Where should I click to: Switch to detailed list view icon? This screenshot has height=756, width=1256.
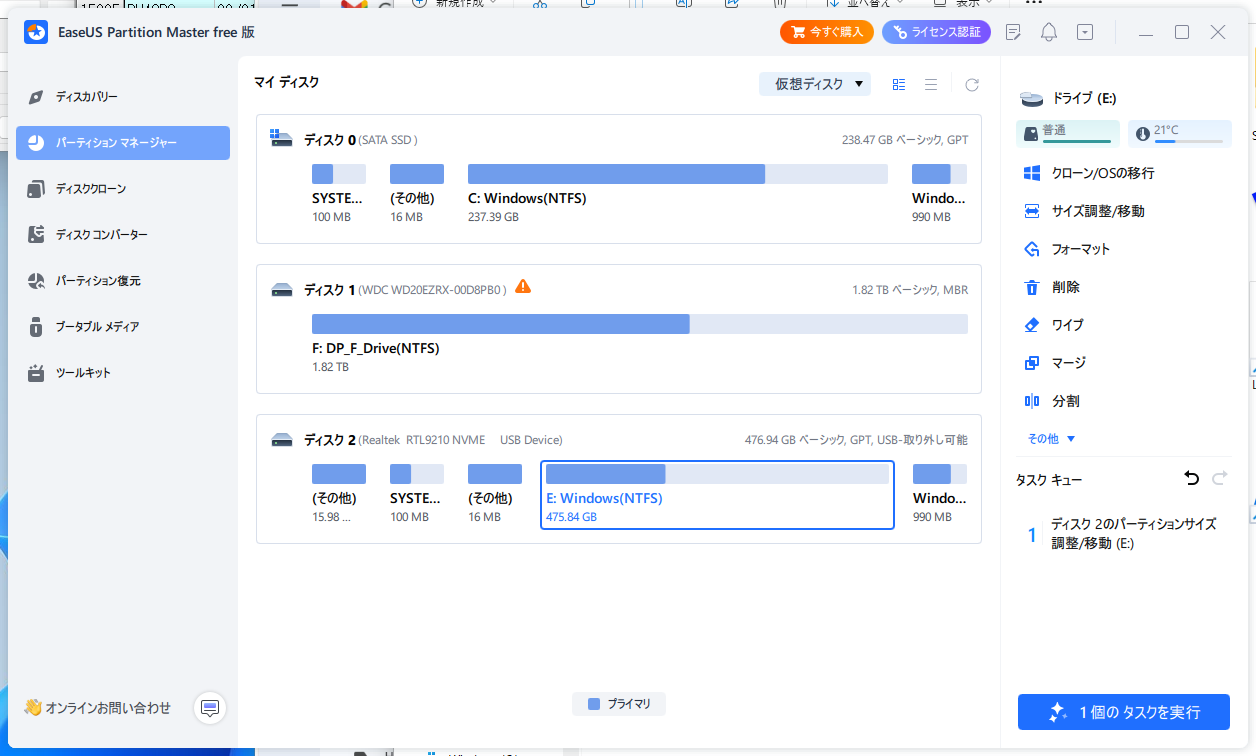[x=899, y=85]
